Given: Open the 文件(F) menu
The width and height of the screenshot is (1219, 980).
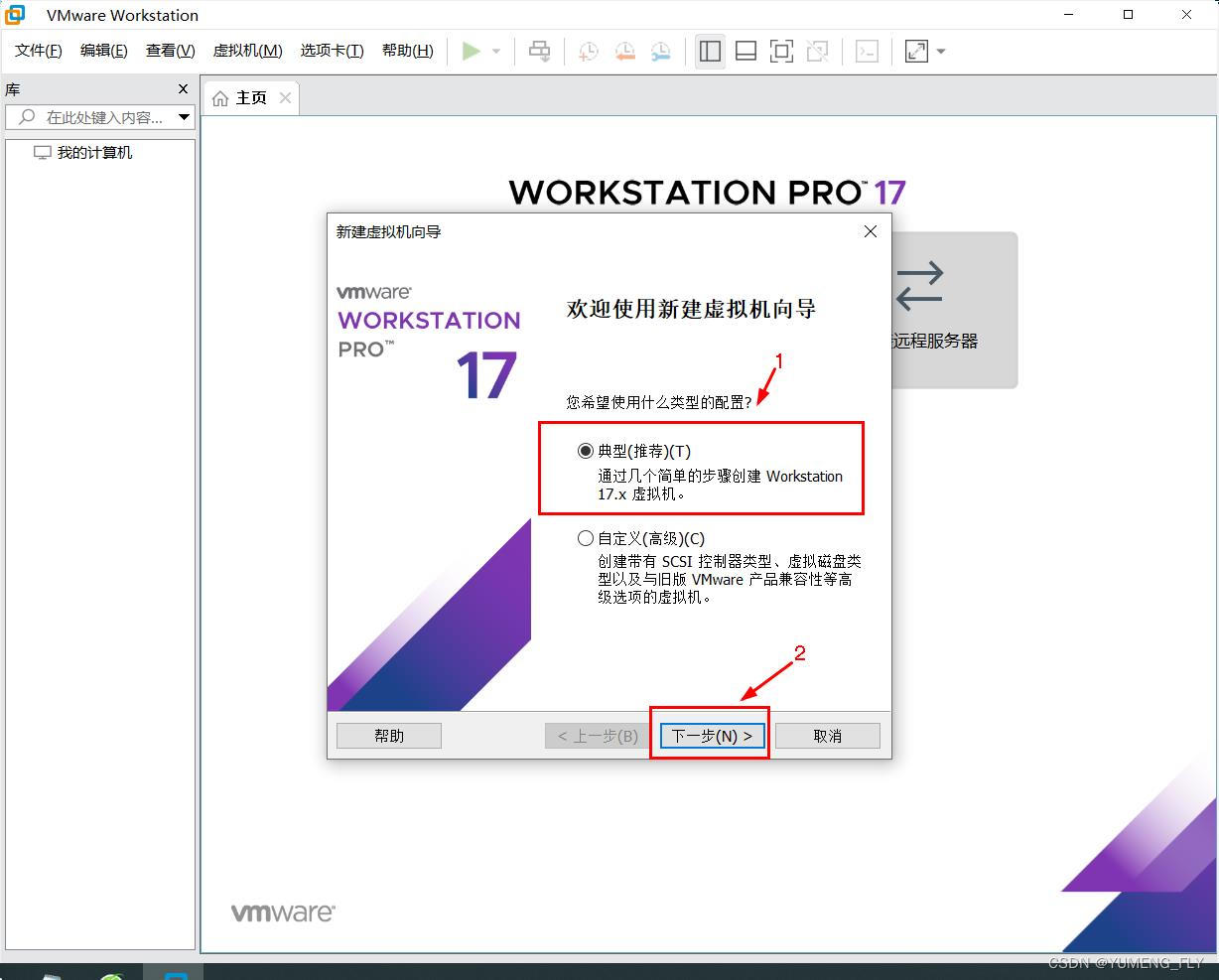Looking at the screenshot, I should (x=39, y=51).
